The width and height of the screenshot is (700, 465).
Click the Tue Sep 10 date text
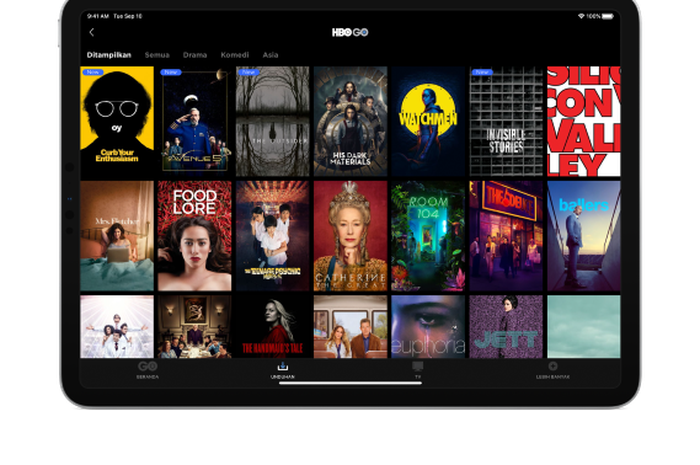(x=128, y=16)
